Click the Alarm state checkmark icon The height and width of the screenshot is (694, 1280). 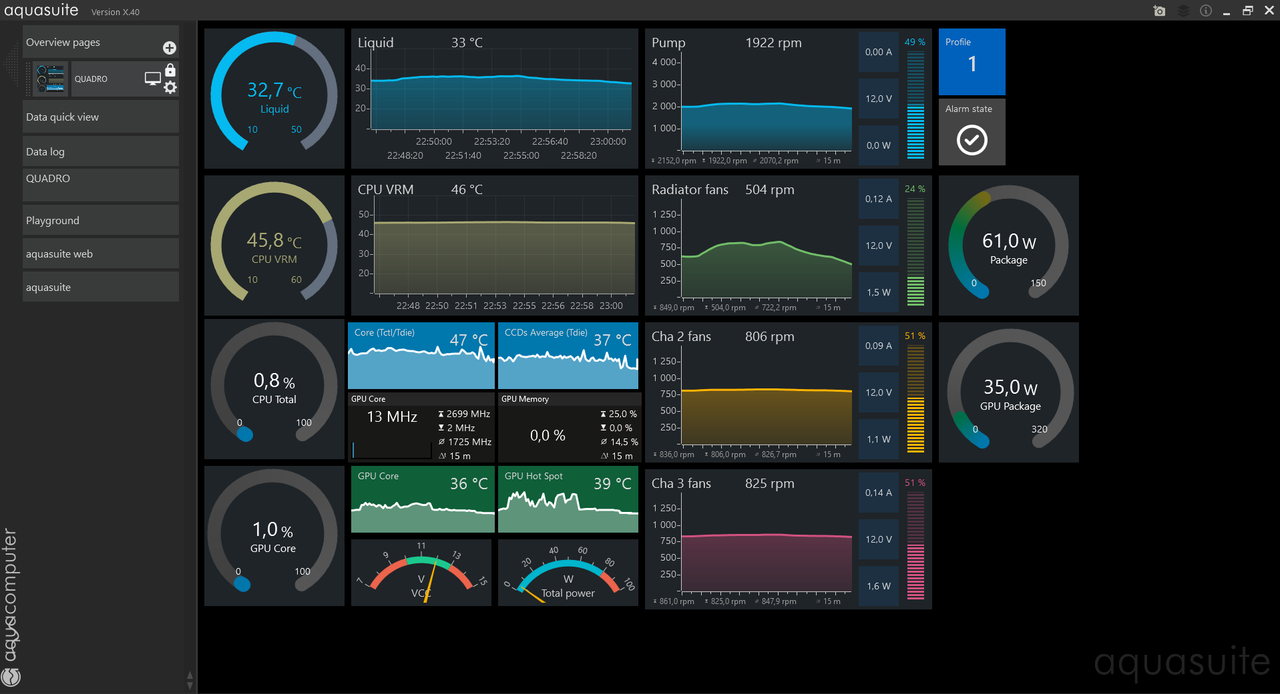tap(972, 140)
